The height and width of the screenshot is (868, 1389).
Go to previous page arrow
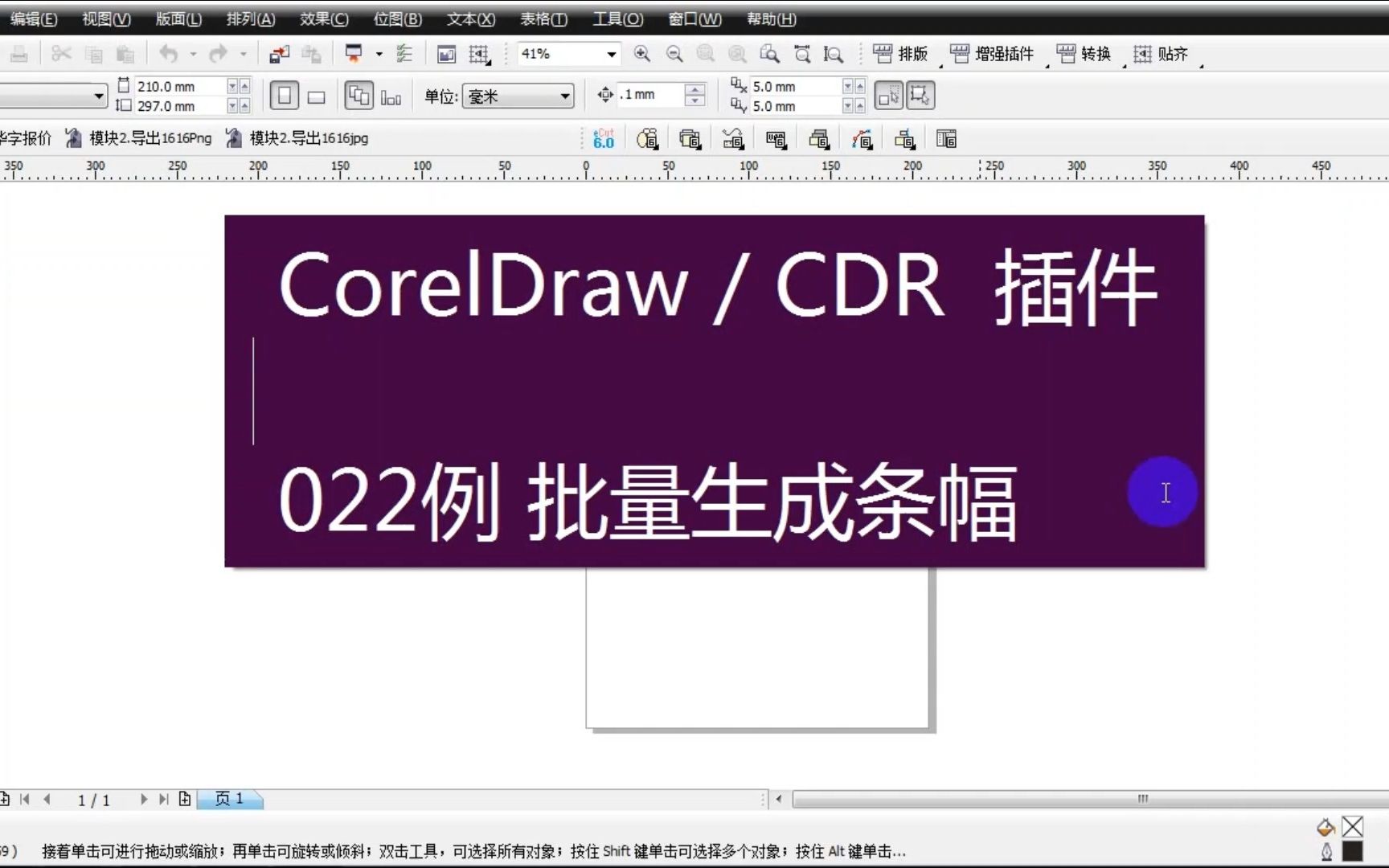click(47, 799)
